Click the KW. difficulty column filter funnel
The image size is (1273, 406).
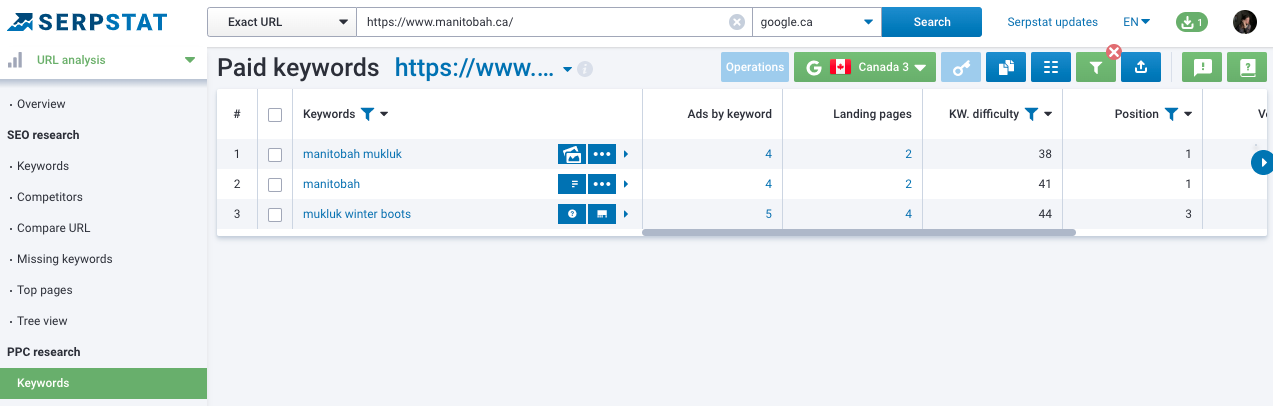(1031, 114)
